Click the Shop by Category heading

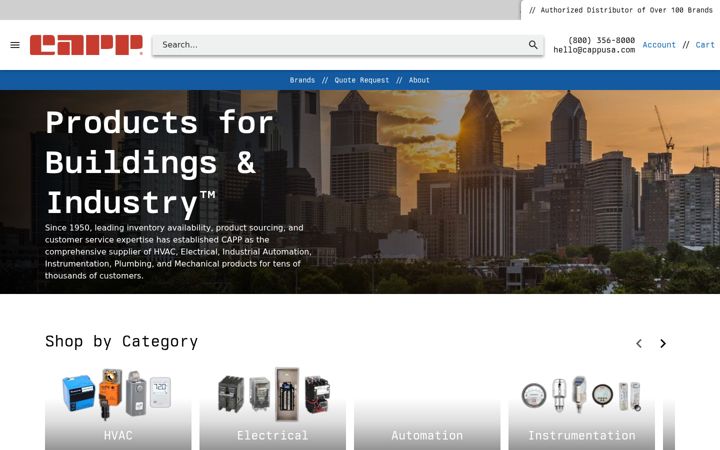point(122,342)
